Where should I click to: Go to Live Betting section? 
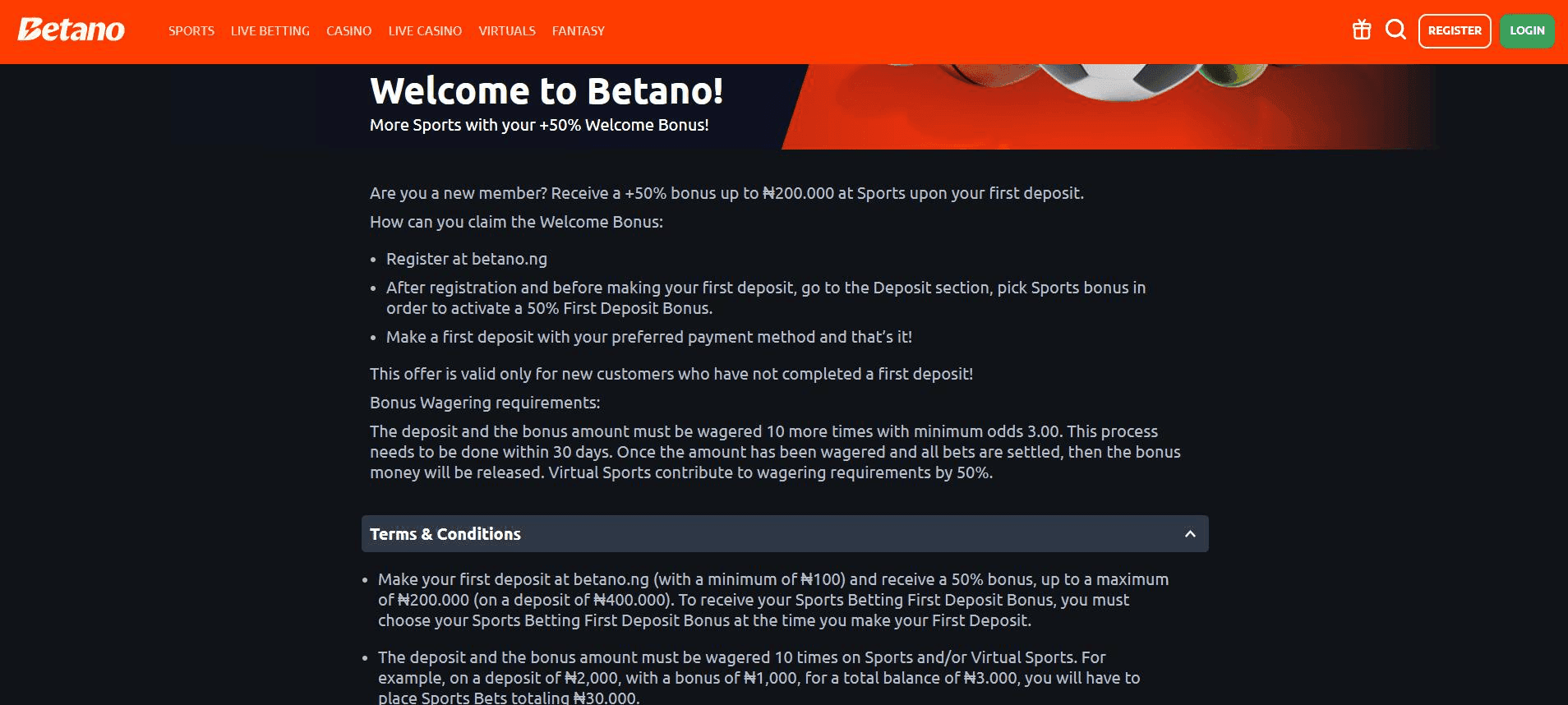coord(270,31)
